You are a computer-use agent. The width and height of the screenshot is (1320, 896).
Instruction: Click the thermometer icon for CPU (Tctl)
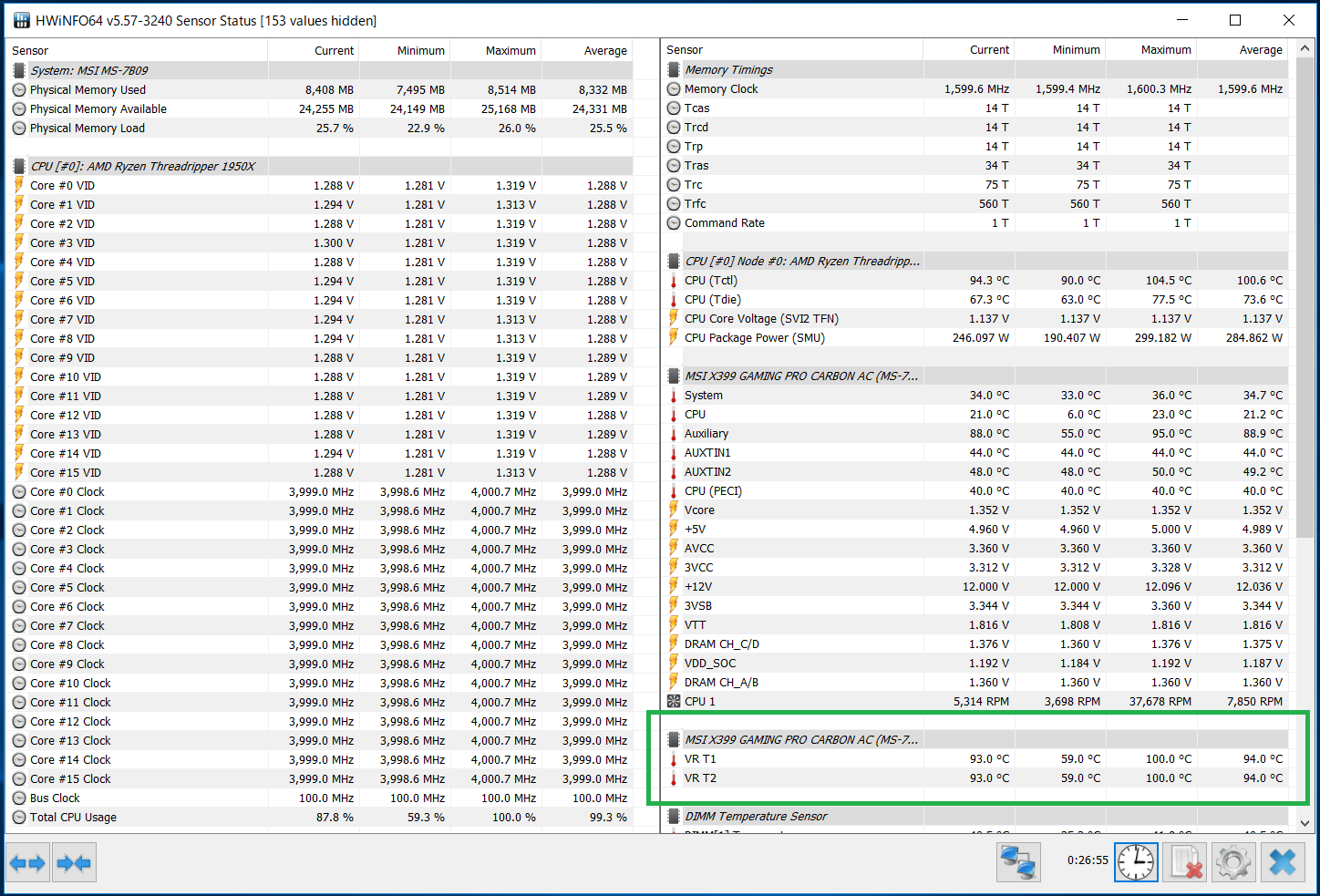(x=674, y=281)
